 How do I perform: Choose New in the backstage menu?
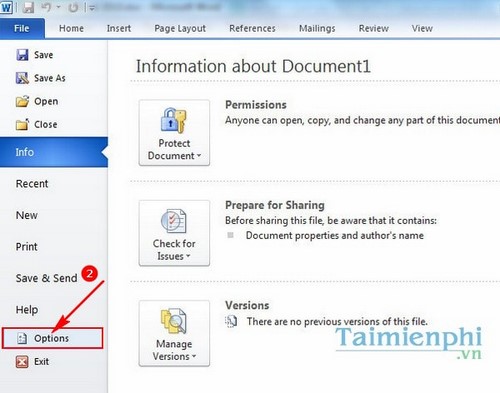27,215
